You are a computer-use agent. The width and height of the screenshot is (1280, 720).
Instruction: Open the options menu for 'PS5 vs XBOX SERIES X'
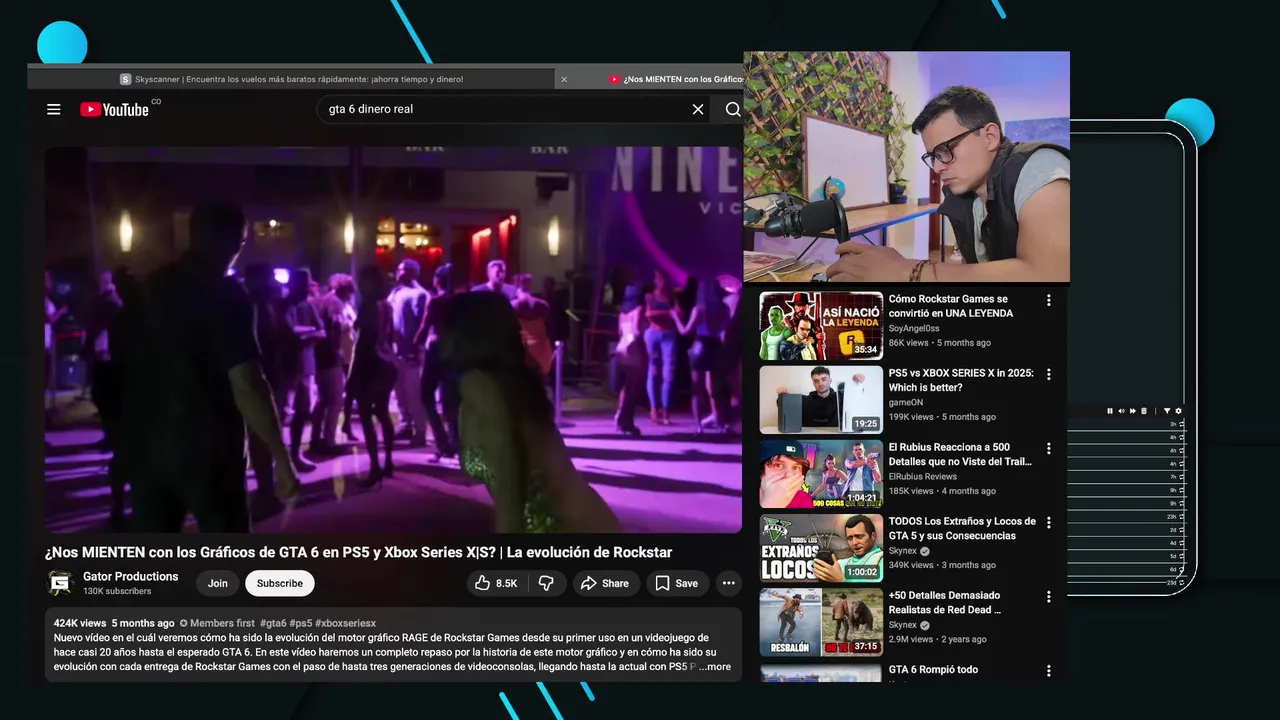(1048, 374)
